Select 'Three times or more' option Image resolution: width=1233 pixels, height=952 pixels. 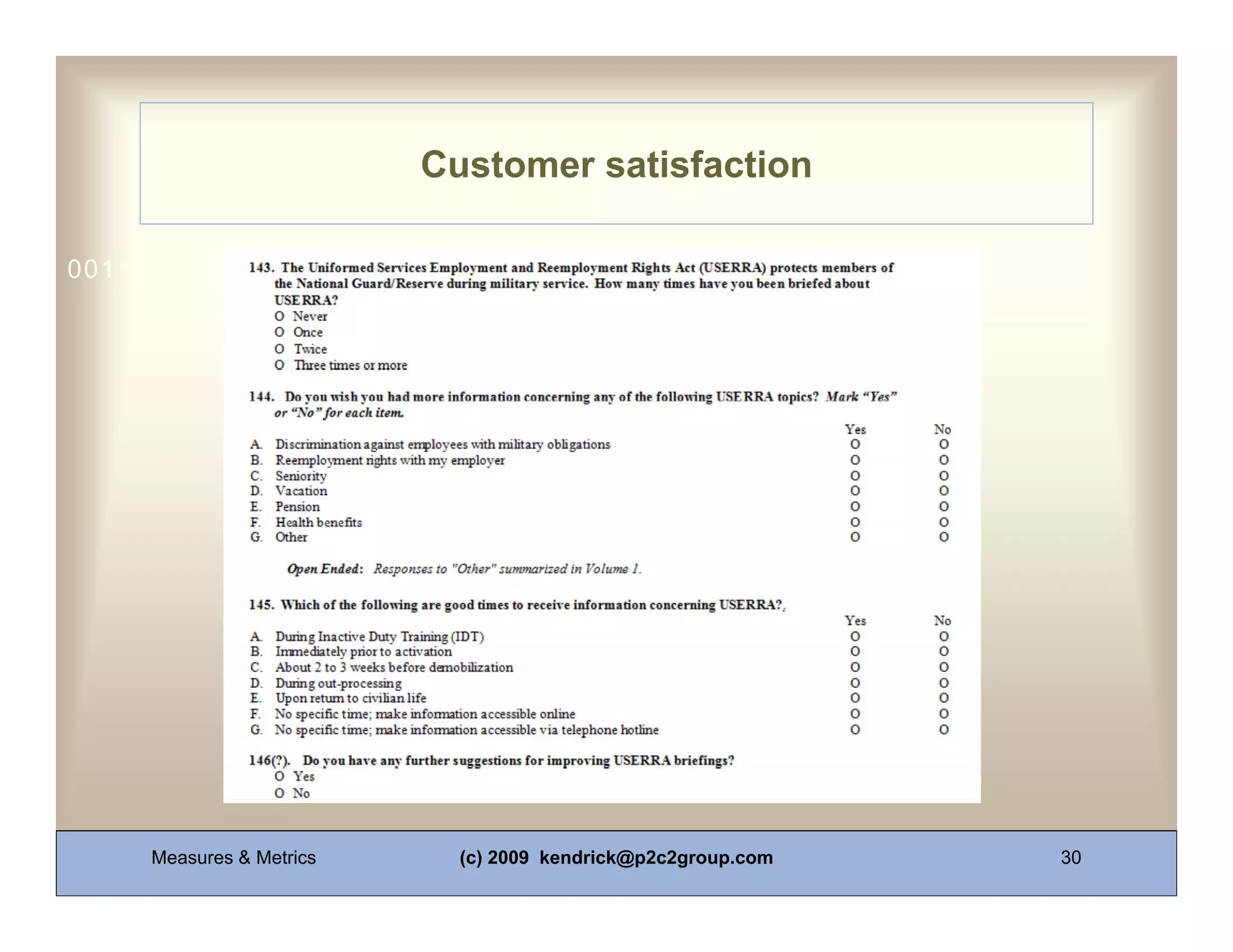click(279, 365)
